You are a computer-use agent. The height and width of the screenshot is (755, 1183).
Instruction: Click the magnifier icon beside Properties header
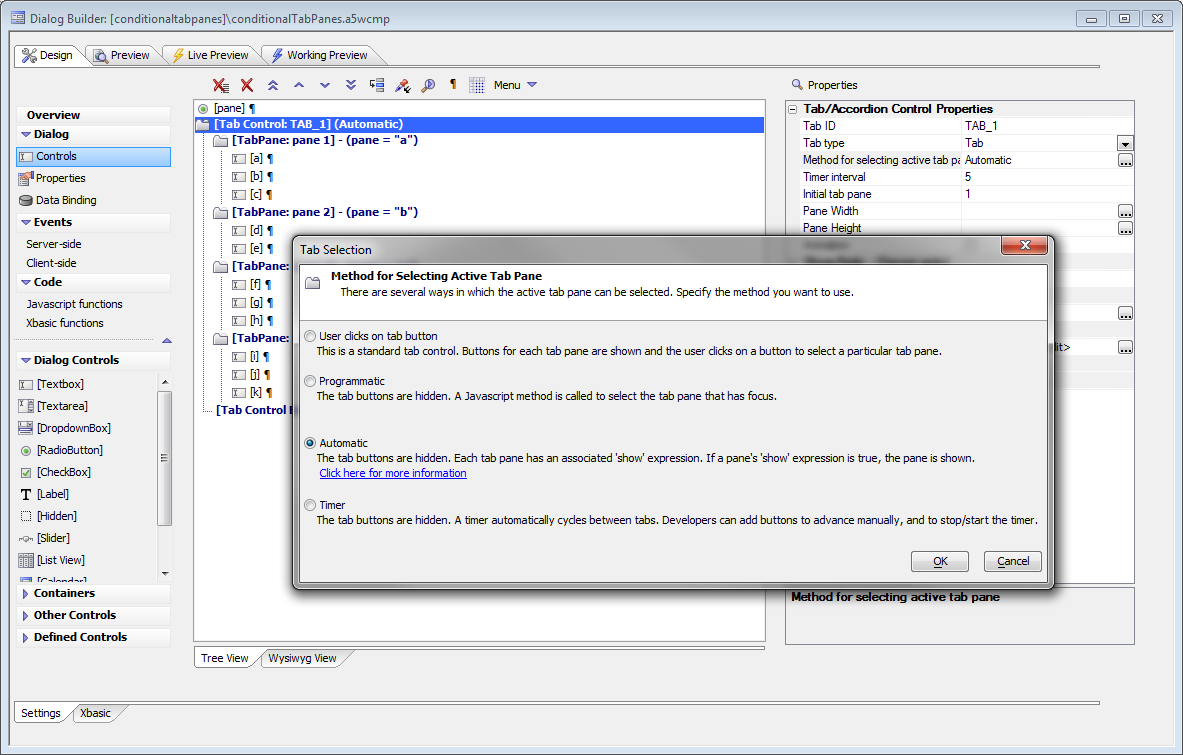pos(797,84)
